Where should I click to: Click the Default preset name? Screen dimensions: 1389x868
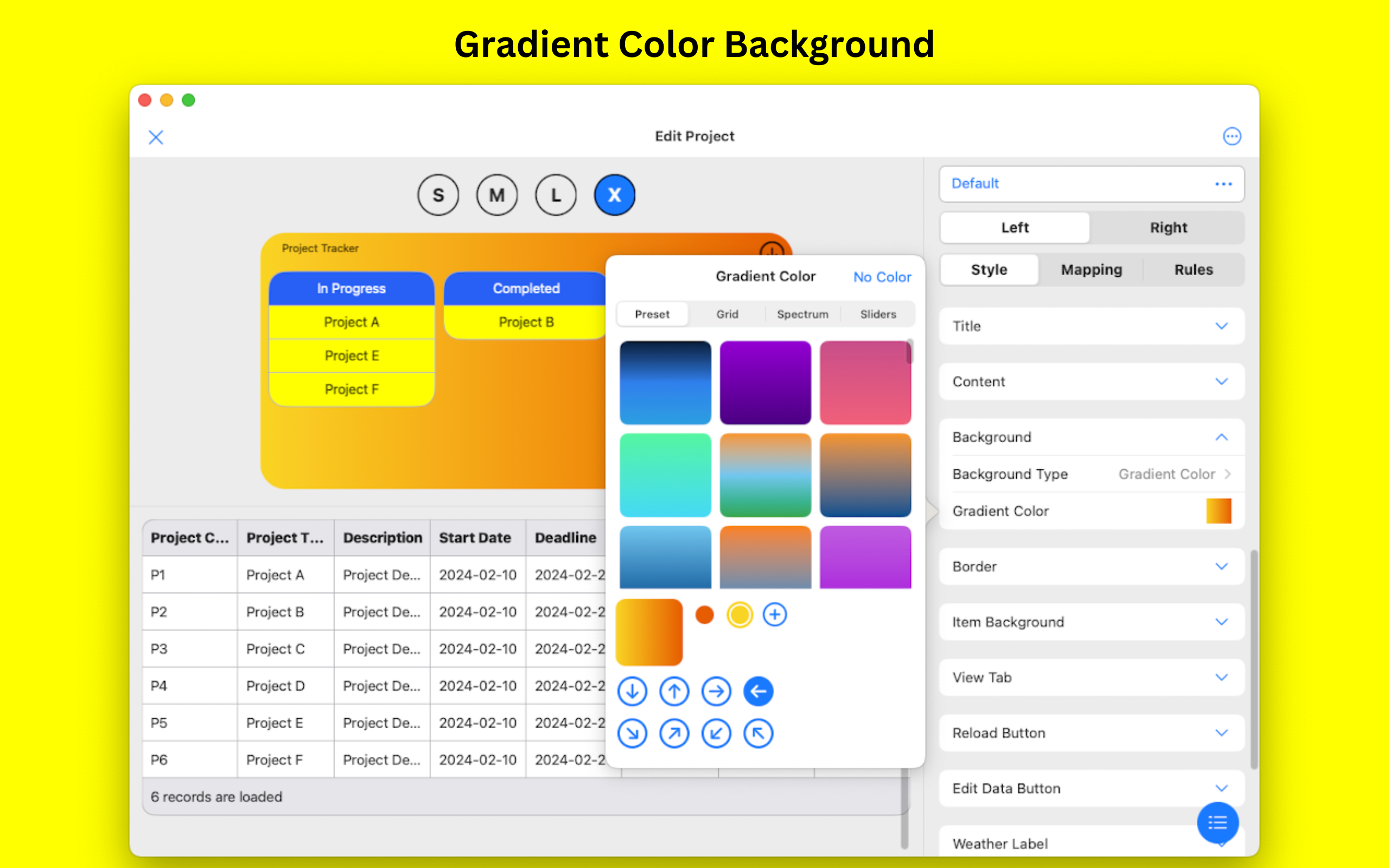(975, 184)
